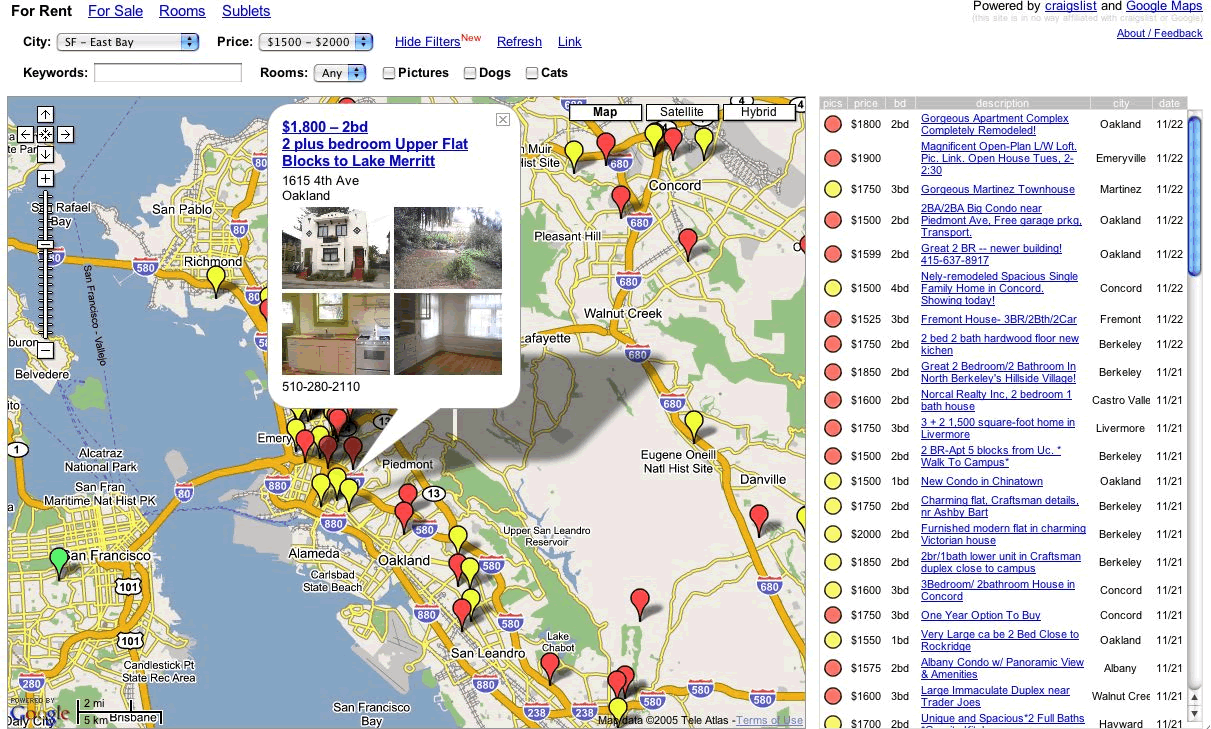Pan the map down with the arrow
The width and height of the screenshot is (1211, 729).
tap(45, 154)
